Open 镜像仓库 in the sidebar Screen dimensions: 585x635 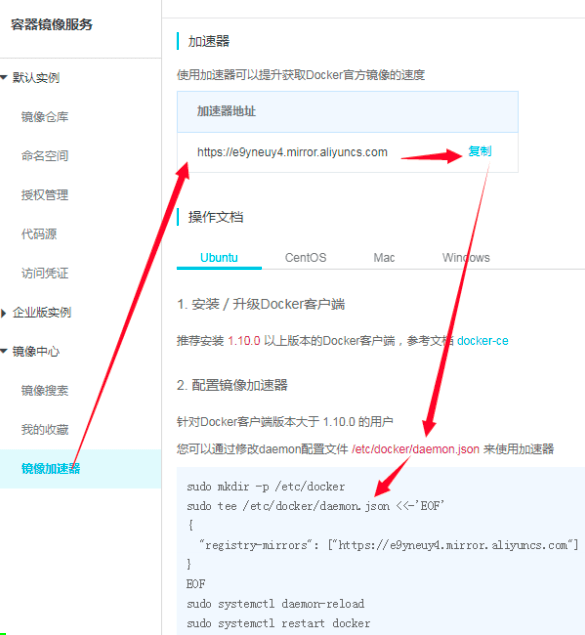[45, 117]
